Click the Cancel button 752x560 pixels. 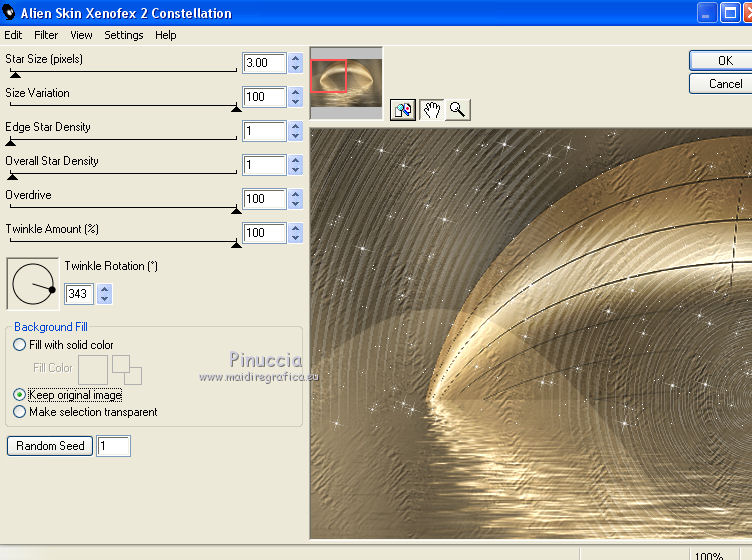[x=720, y=84]
